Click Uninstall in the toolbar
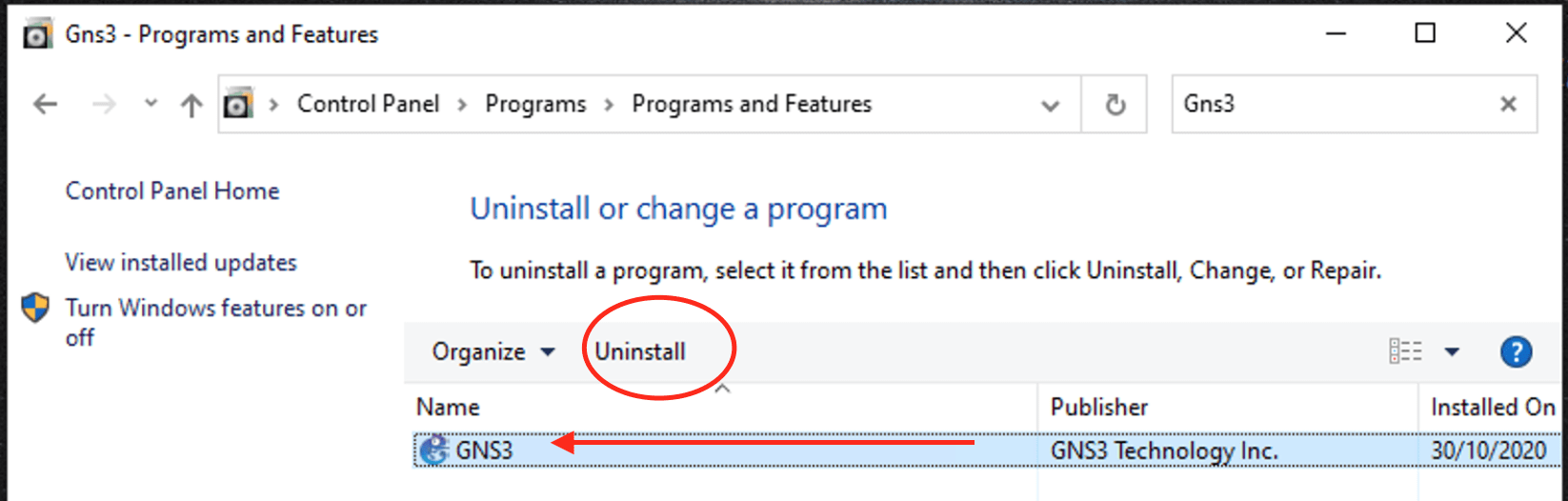This screenshot has height=501, width=1568. (640, 351)
